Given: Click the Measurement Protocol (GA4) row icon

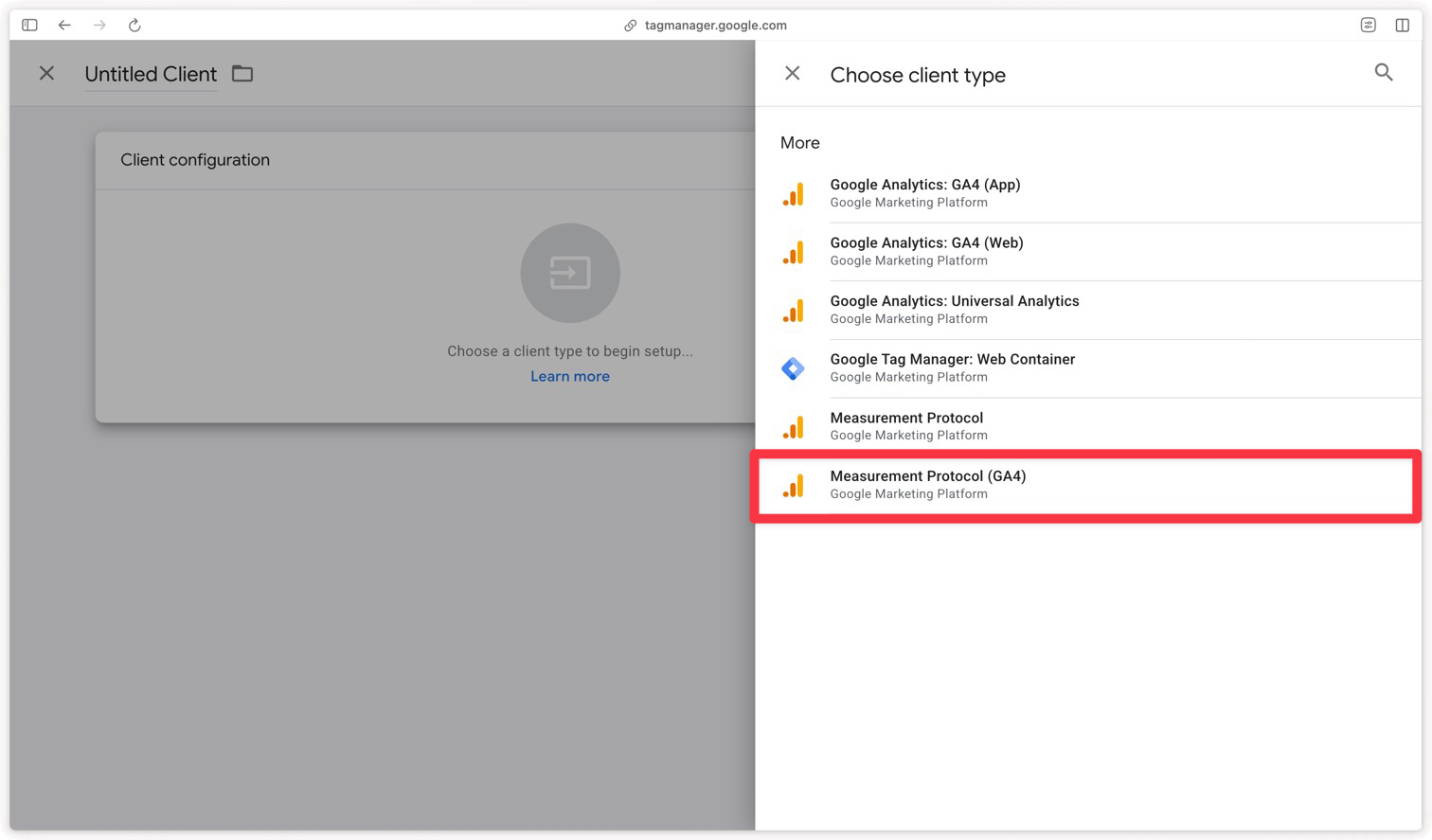Looking at the screenshot, I should 794,486.
